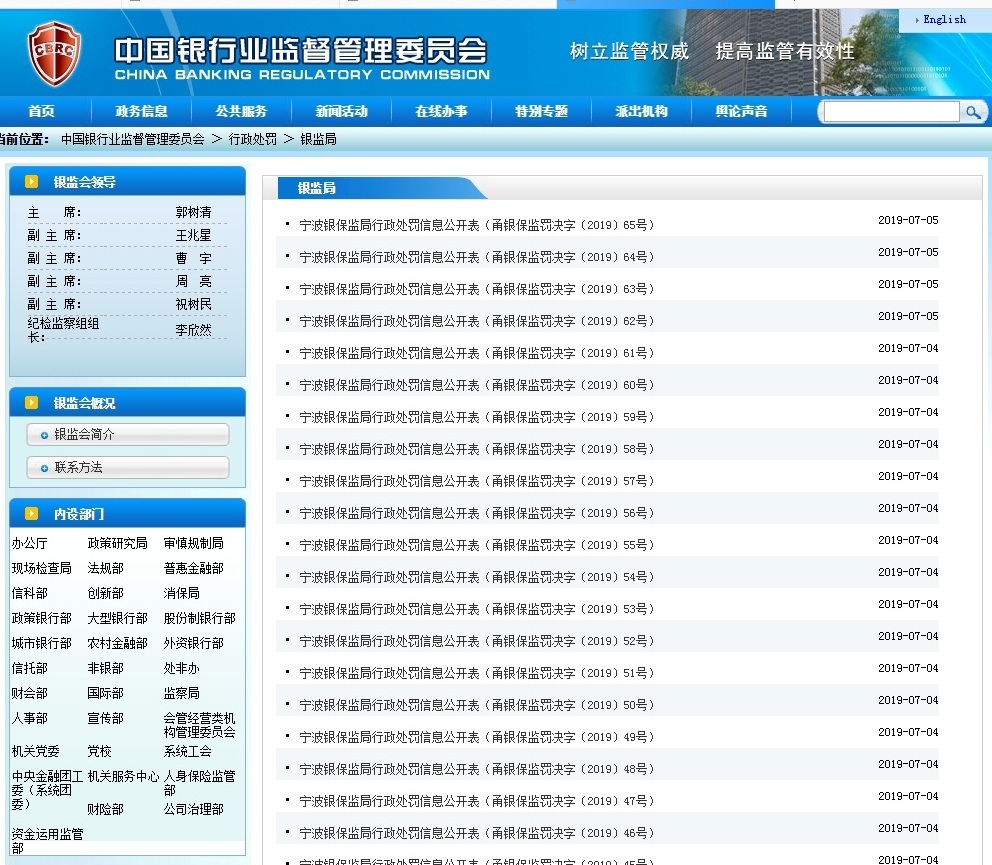Open the 大型银行部 department link
The height and width of the screenshot is (865, 992).
[x=118, y=618]
